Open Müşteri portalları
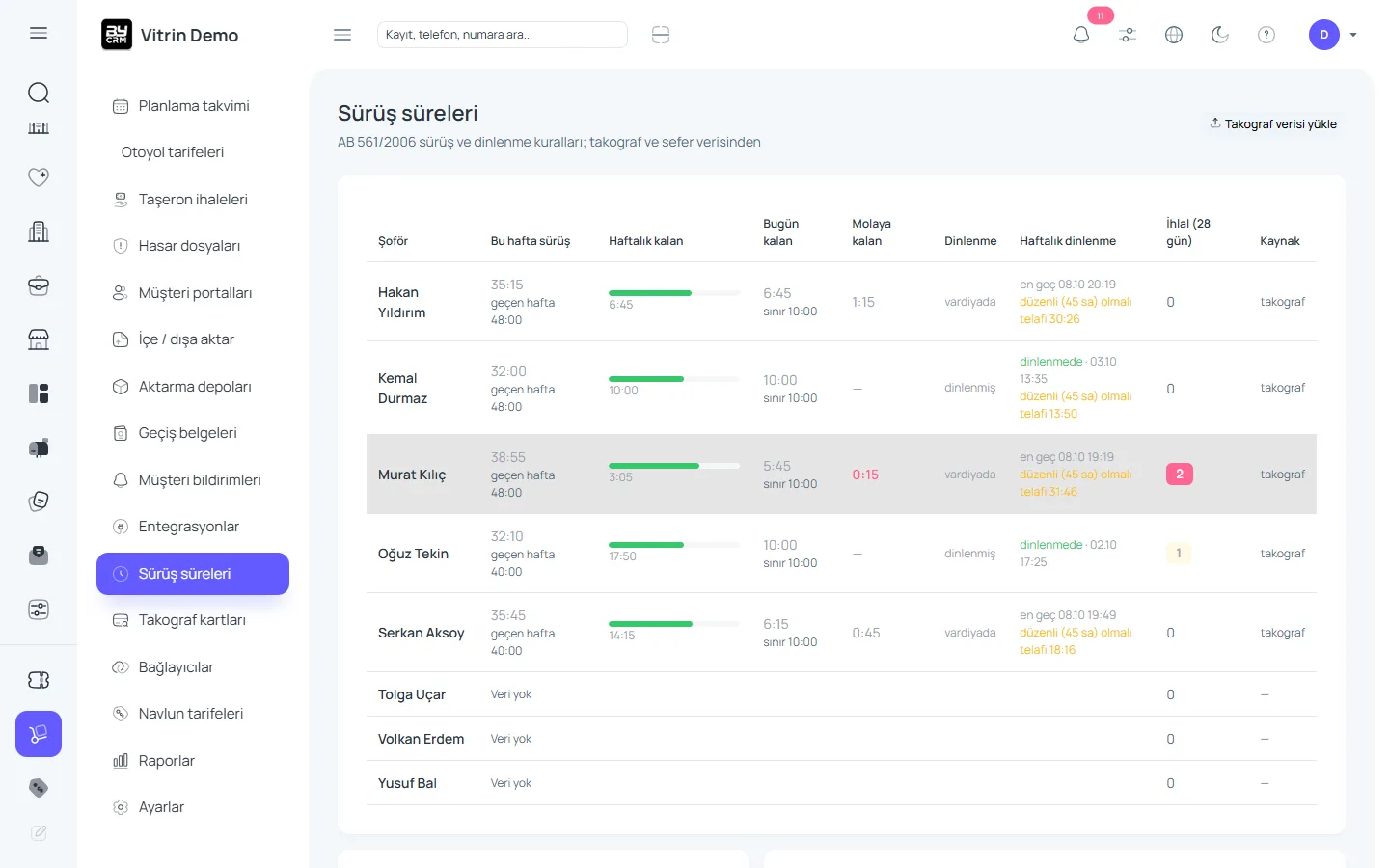The width and height of the screenshot is (1389, 868). coord(193,293)
